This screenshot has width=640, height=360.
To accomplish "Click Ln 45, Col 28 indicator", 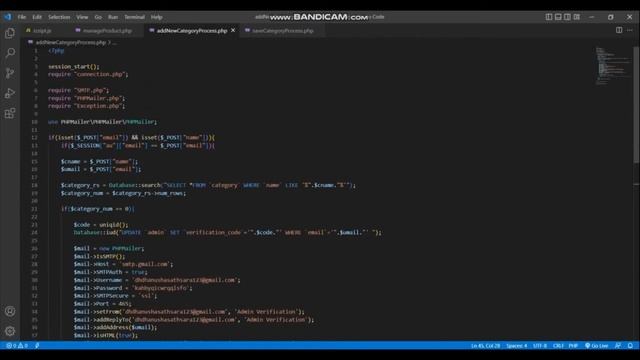I will tap(485, 346).
